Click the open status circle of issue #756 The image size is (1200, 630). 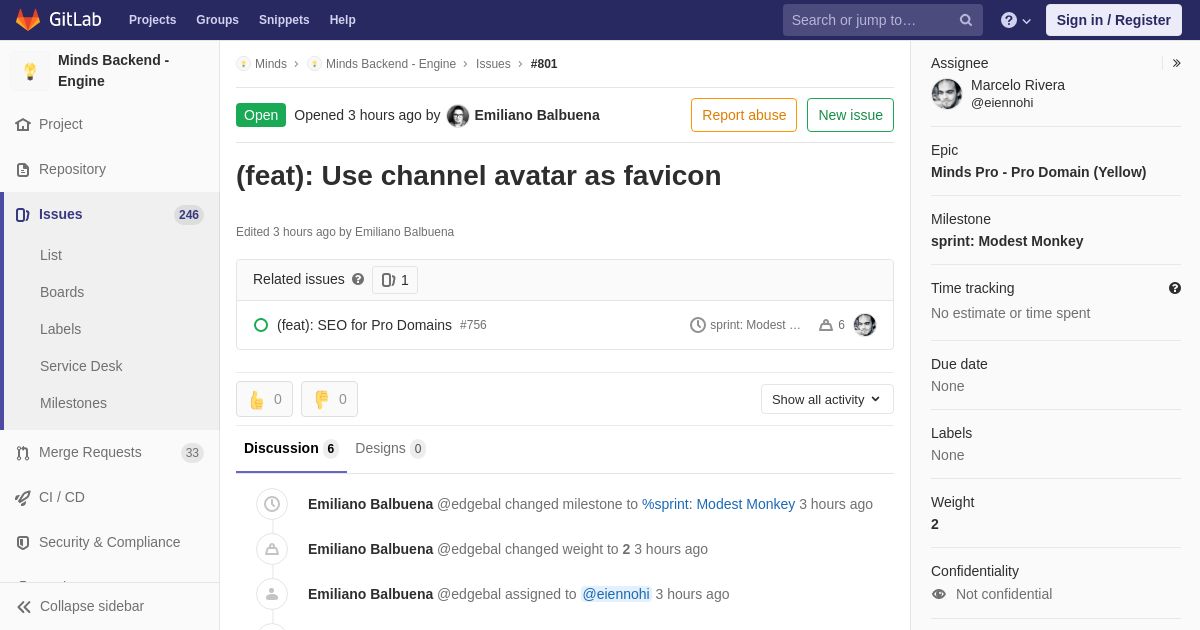click(261, 325)
